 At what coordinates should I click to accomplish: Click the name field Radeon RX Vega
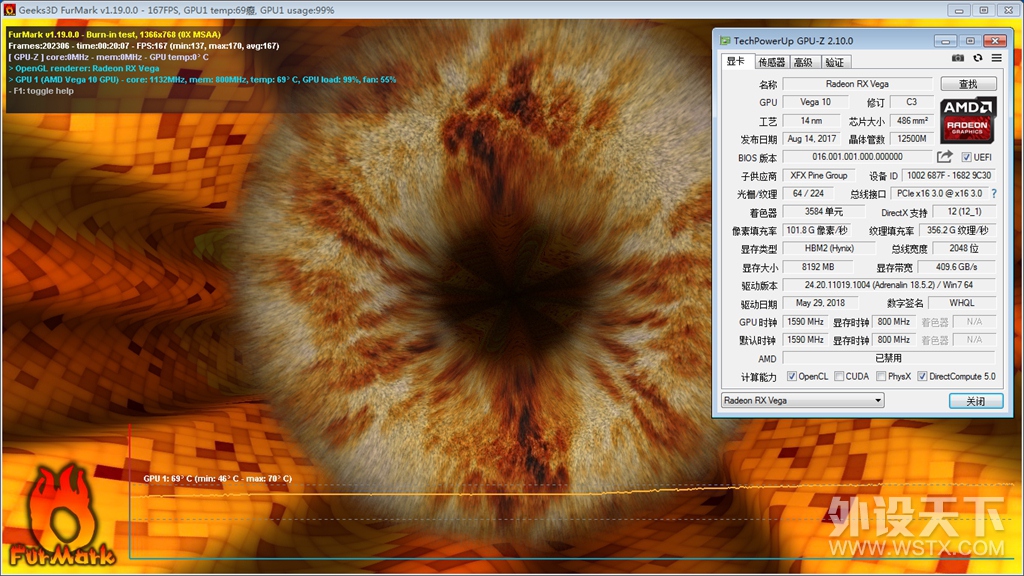(x=857, y=84)
